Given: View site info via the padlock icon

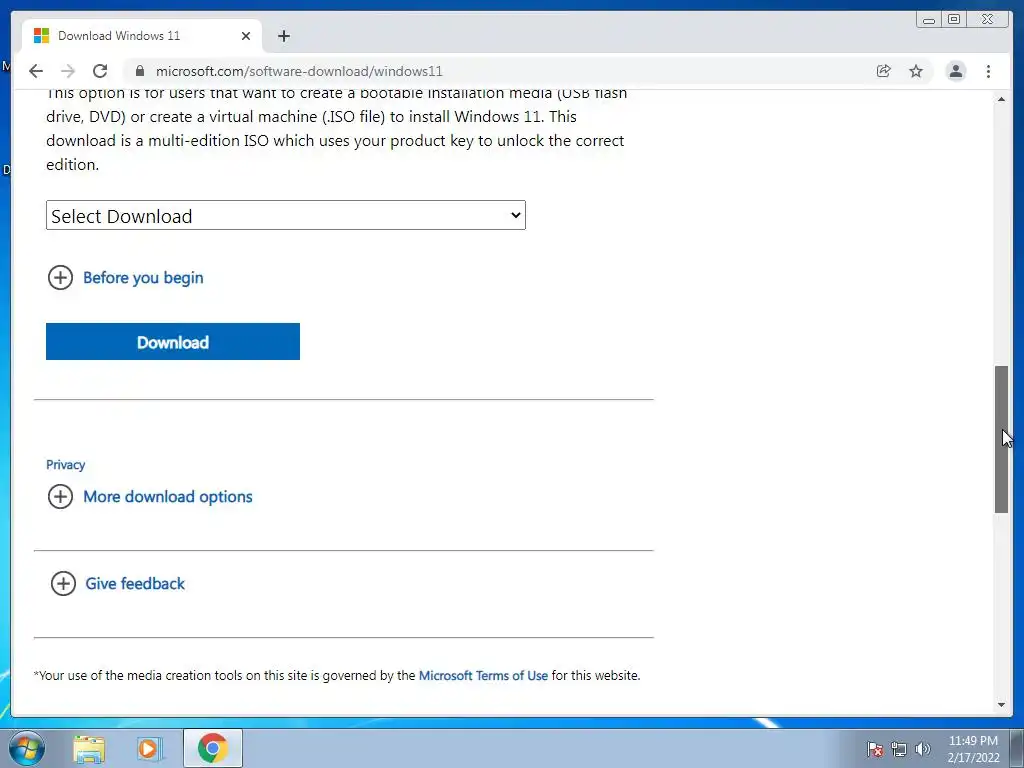Looking at the screenshot, I should coord(140,71).
